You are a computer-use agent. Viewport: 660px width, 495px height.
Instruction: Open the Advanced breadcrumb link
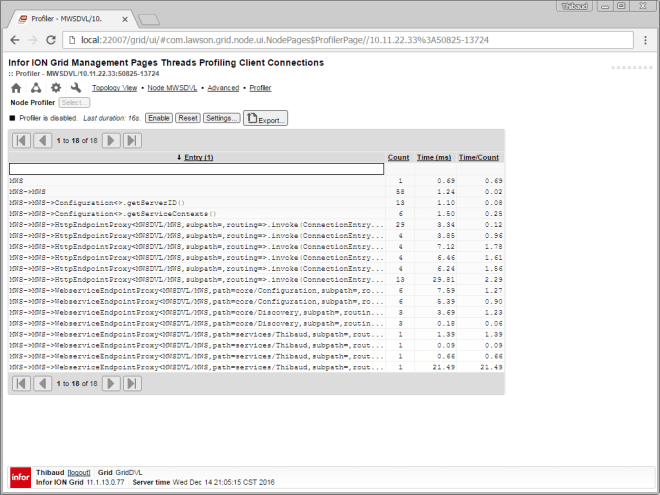click(x=223, y=88)
